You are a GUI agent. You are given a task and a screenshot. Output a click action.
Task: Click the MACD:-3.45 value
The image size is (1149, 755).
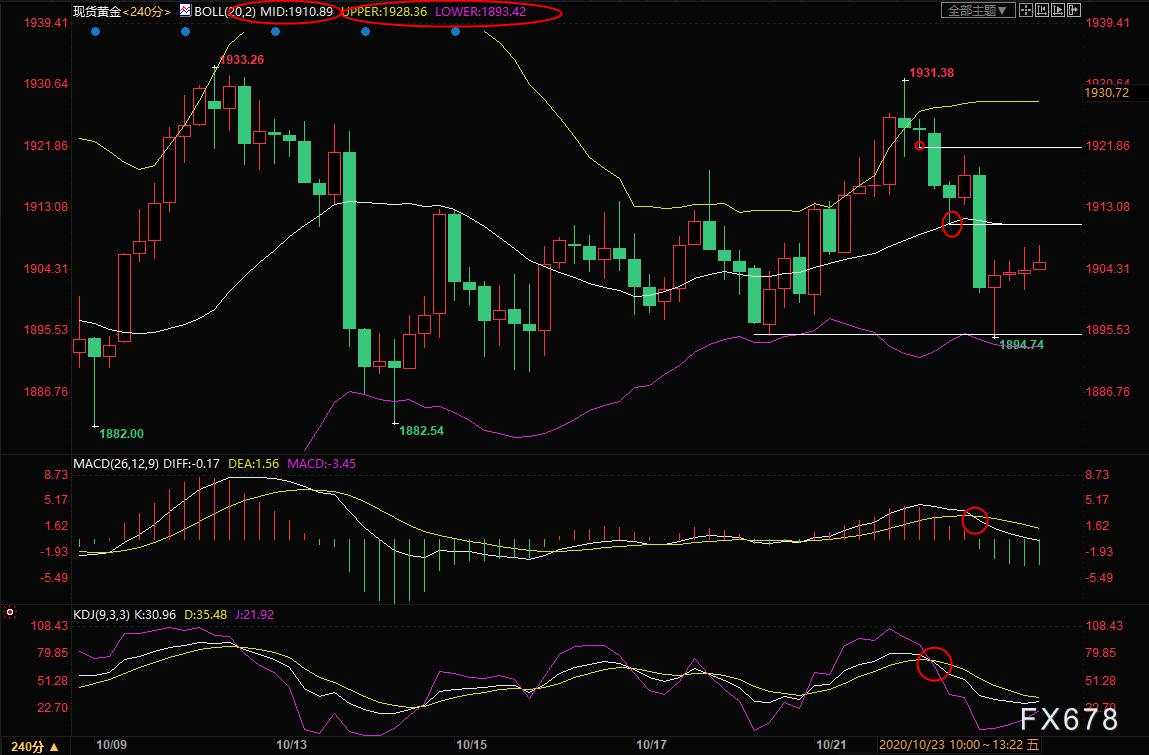[x=321, y=463]
